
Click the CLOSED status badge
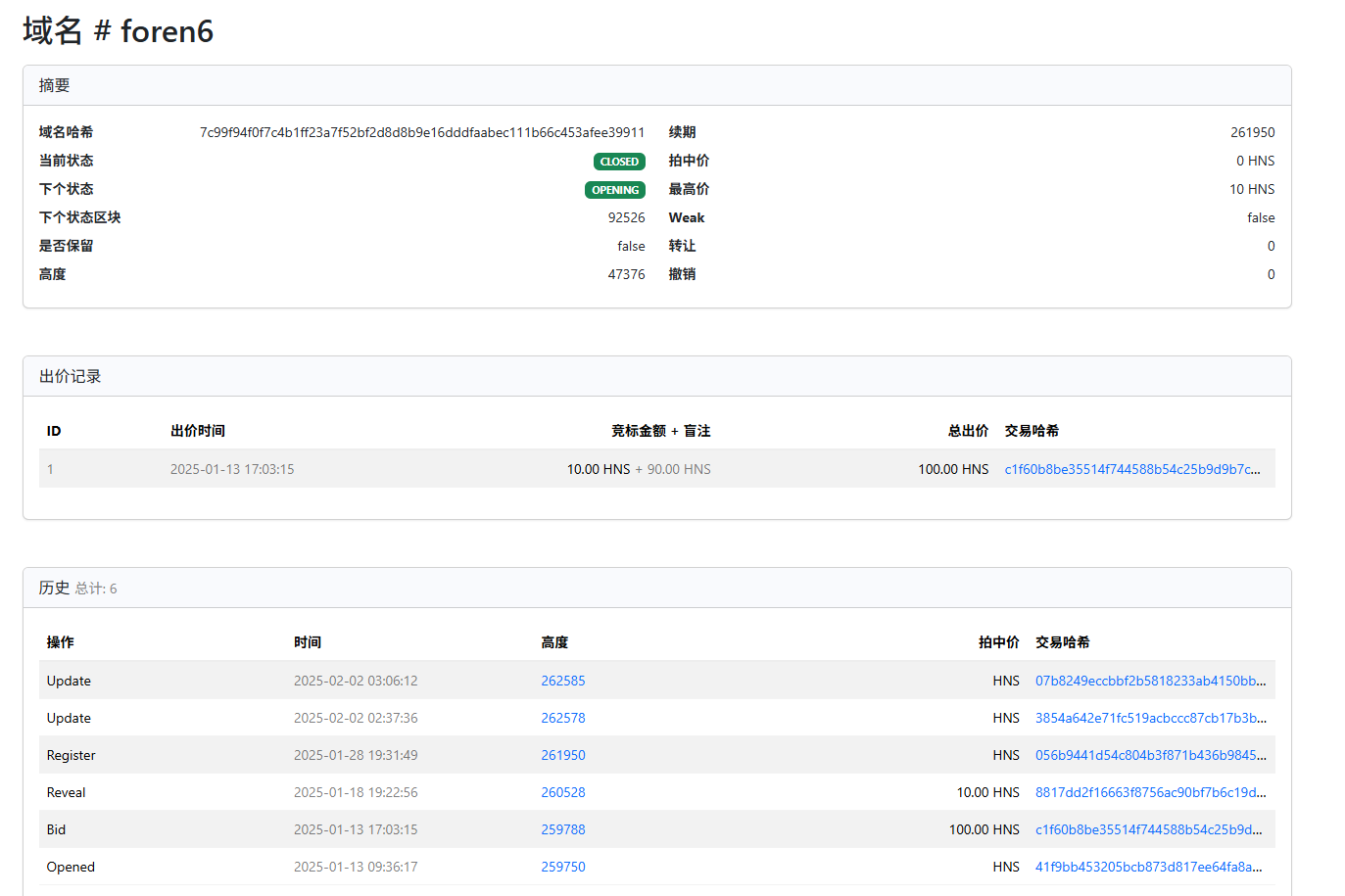pos(619,162)
